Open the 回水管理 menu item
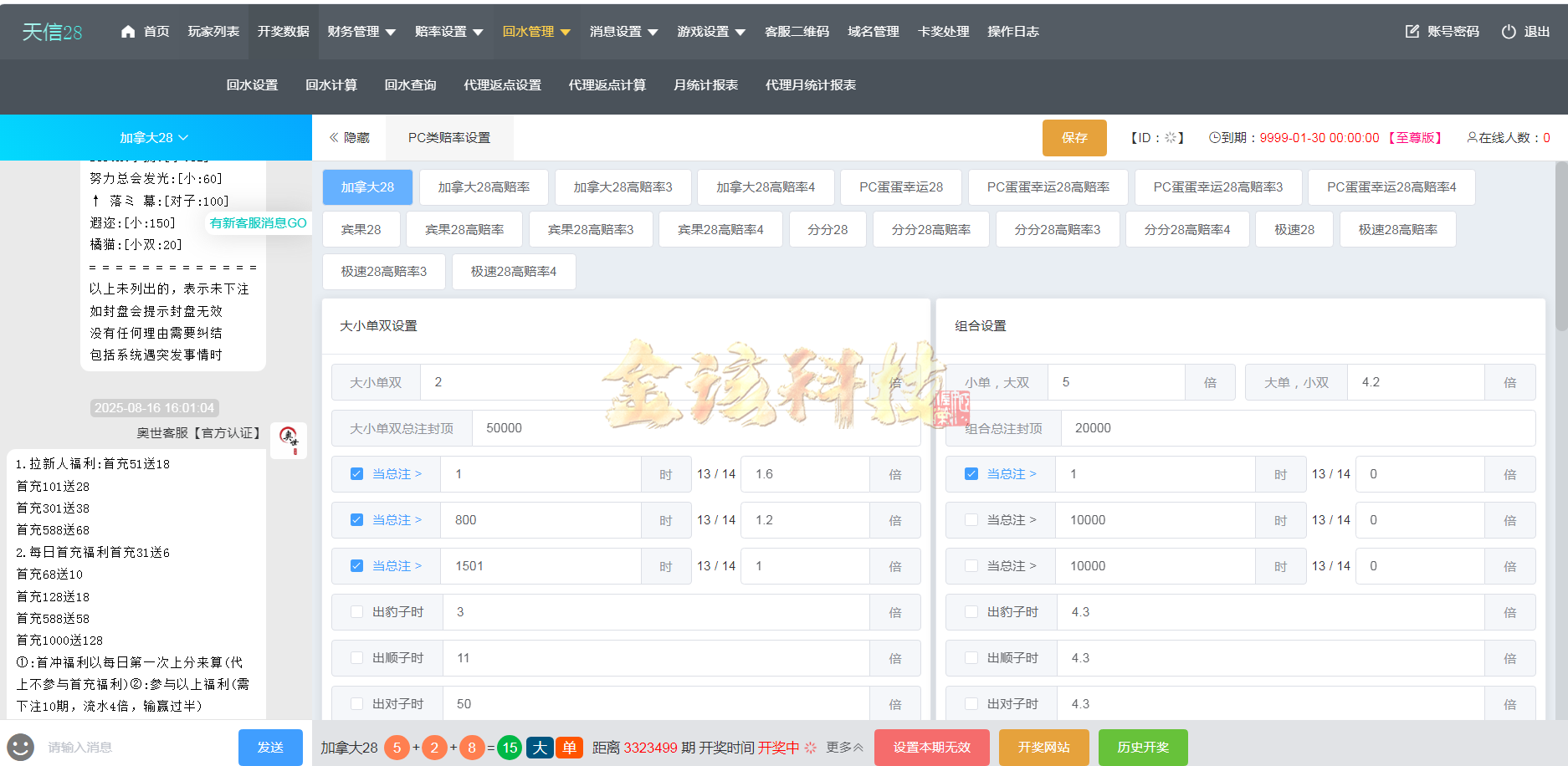Image resolution: width=1568 pixels, height=766 pixels. (529, 31)
